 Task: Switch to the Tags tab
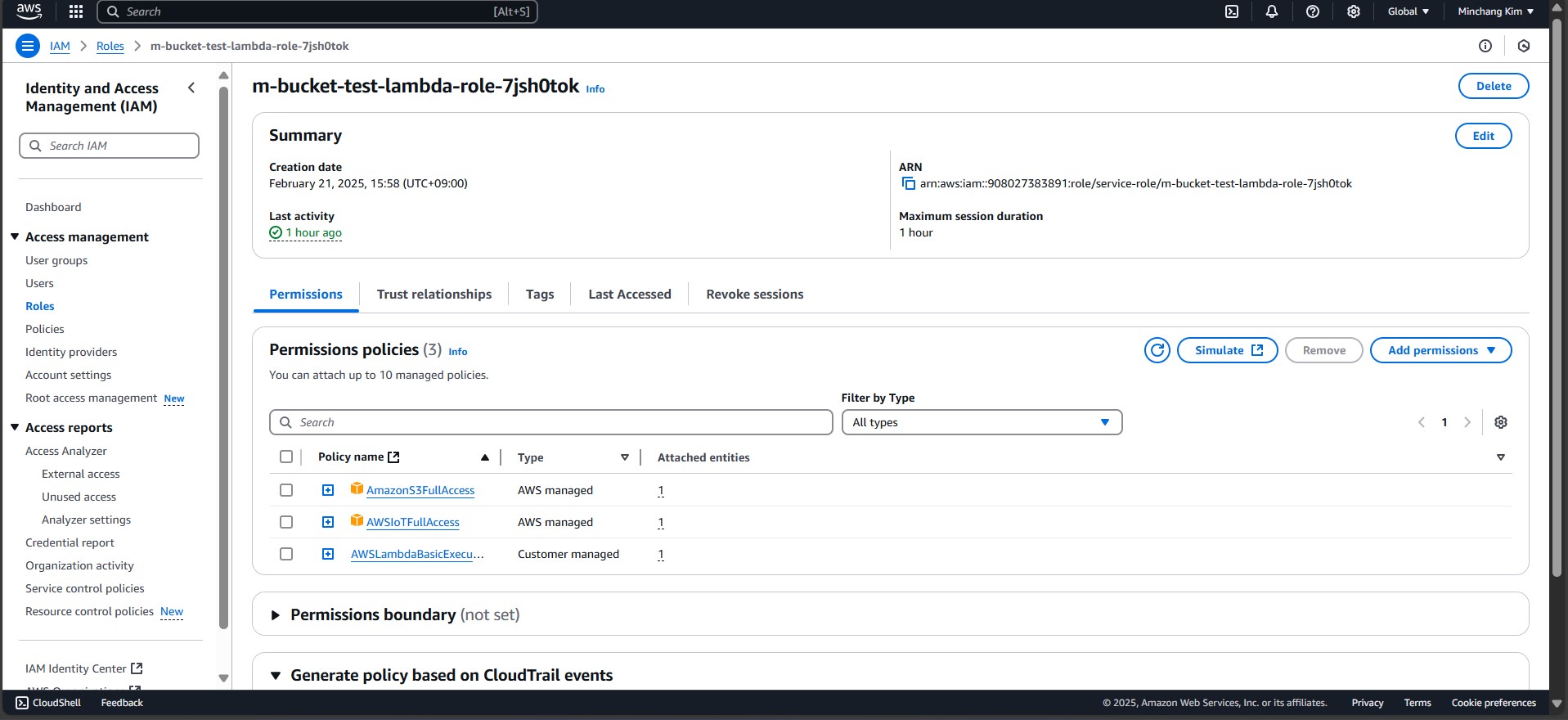(540, 295)
